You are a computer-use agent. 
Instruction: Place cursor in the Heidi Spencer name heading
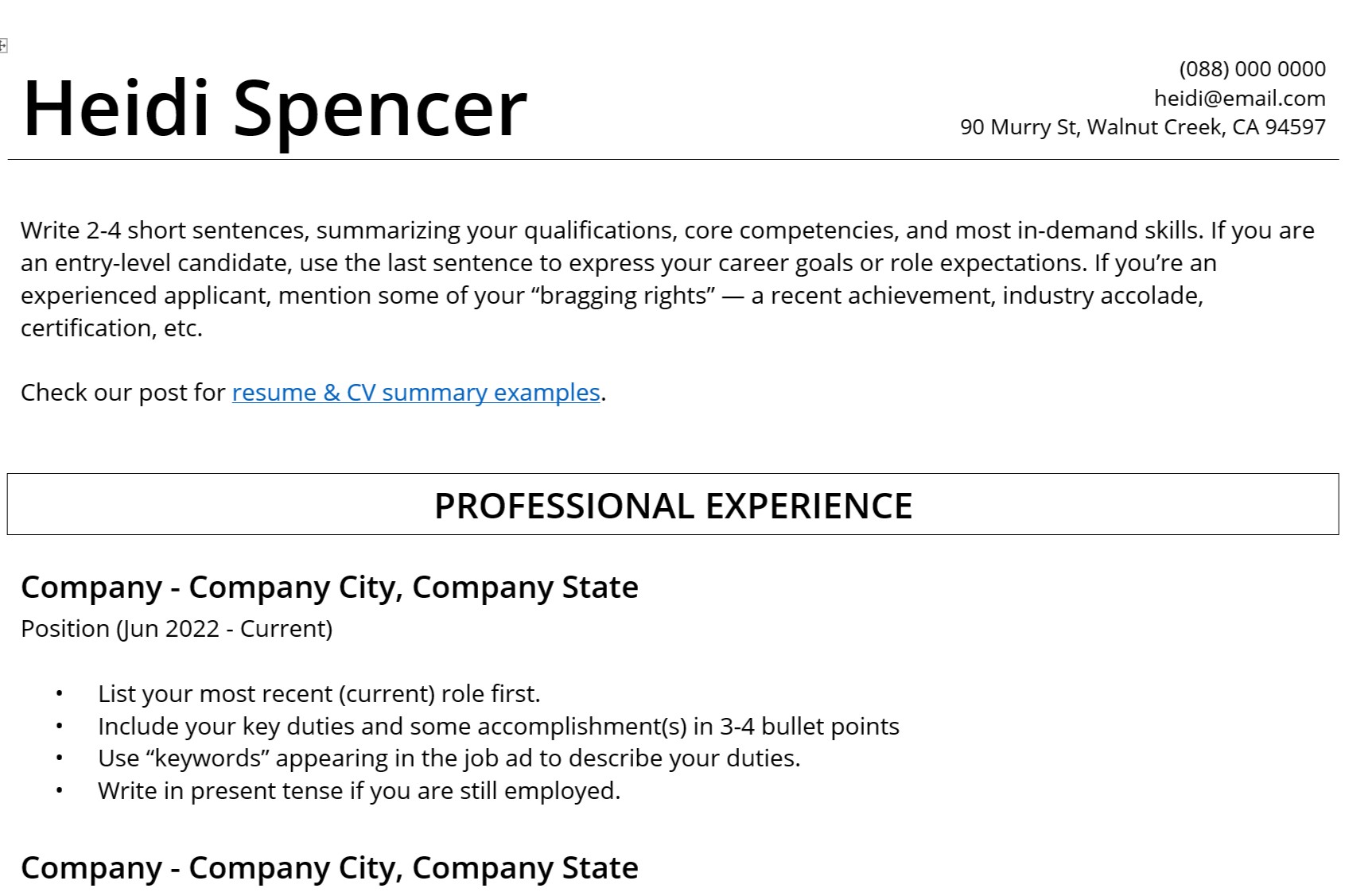pos(275,109)
